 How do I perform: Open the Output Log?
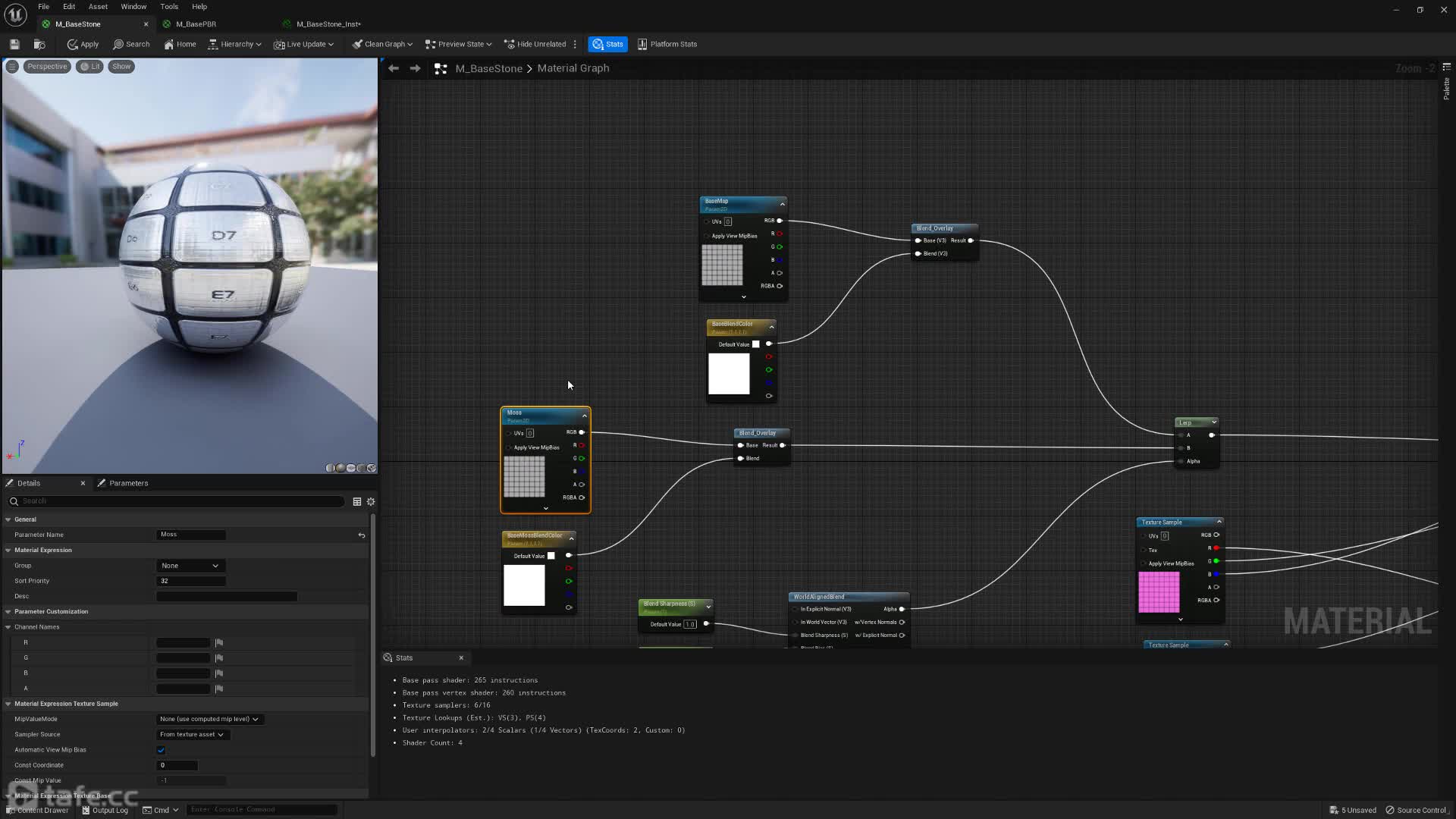point(105,810)
